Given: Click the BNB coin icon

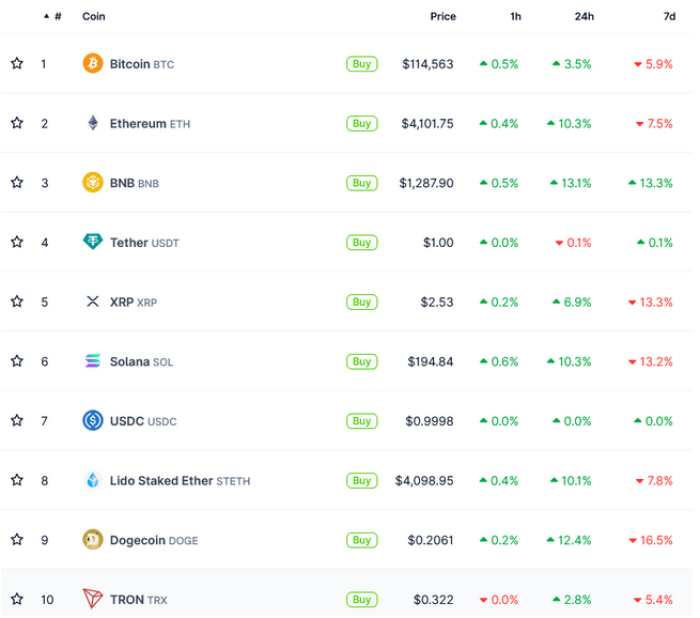Looking at the screenshot, I should pyautogui.click(x=92, y=183).
